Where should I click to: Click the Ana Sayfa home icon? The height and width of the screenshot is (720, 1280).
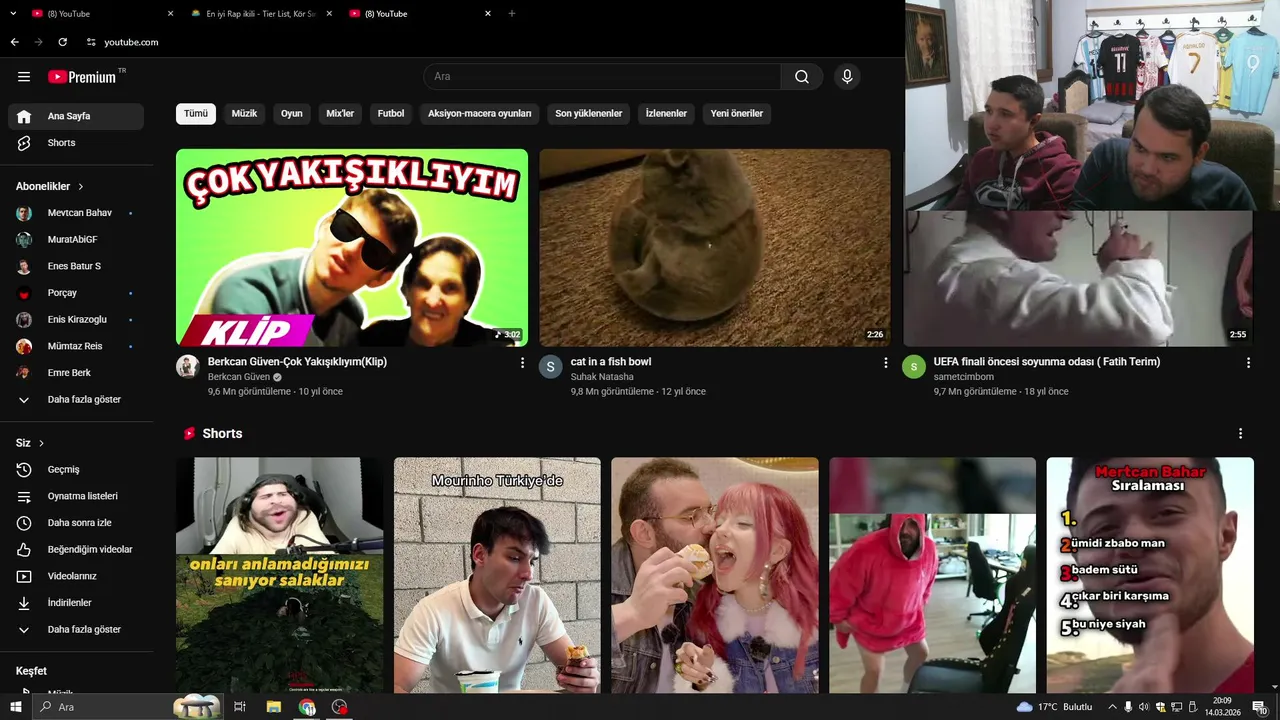[24, 116]
